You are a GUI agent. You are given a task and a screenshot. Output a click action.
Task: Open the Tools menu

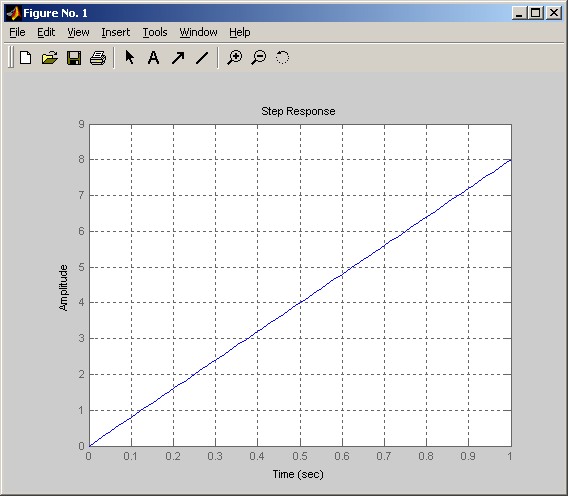click(x=155, y=32)
